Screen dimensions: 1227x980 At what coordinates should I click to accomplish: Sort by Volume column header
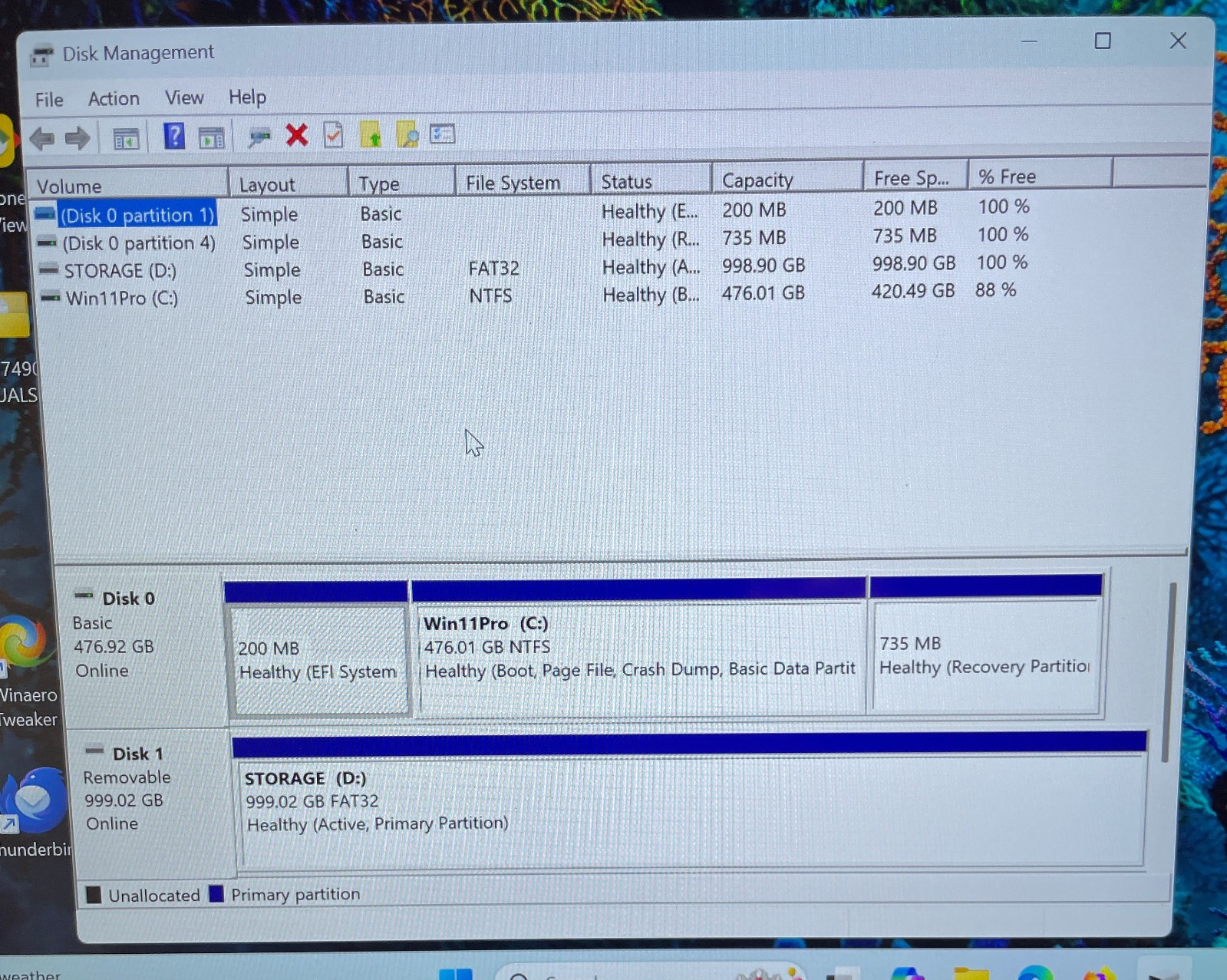[x=127, y=186]
